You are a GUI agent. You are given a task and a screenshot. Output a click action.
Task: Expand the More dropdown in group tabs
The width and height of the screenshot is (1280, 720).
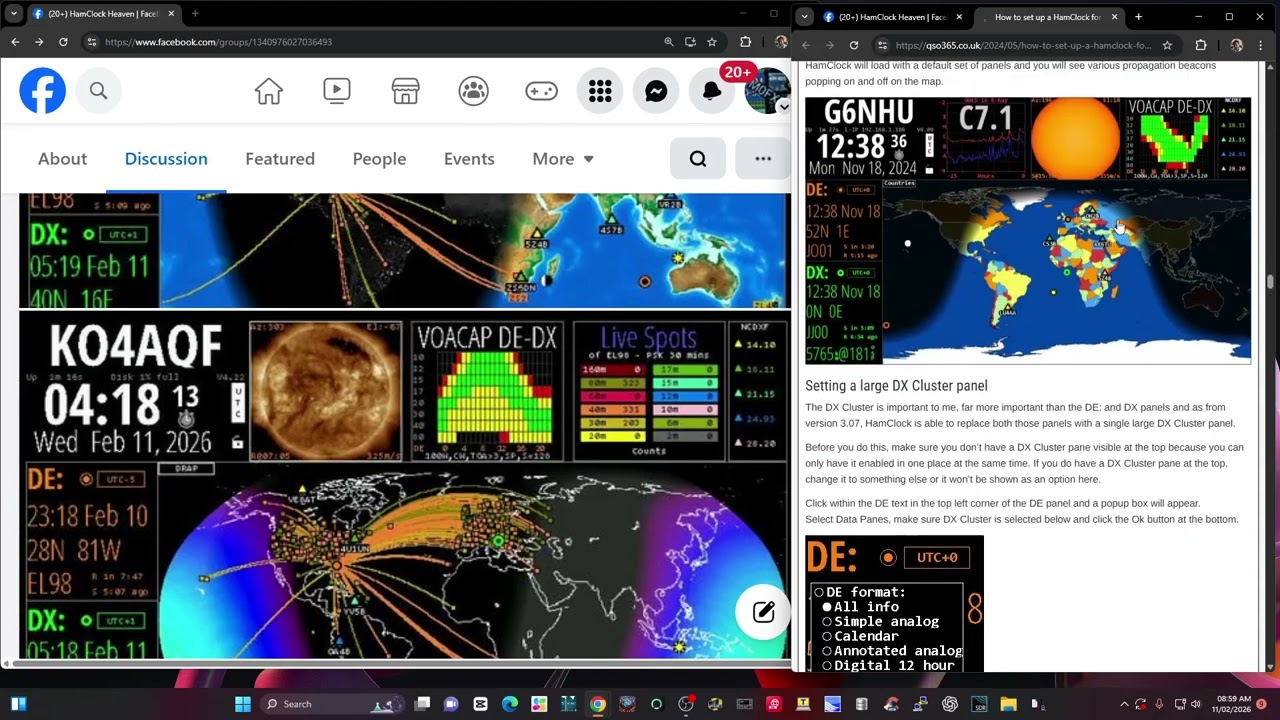pyautogui.click(x=563, y=159)
